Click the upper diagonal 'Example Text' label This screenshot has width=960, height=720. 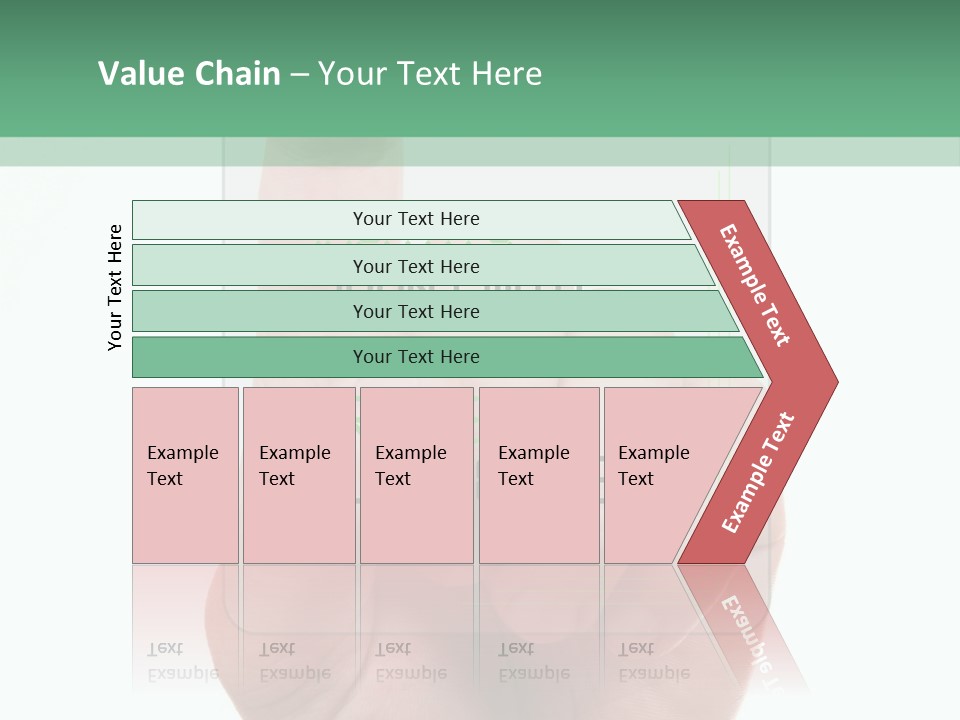click(x=755, y=285)
